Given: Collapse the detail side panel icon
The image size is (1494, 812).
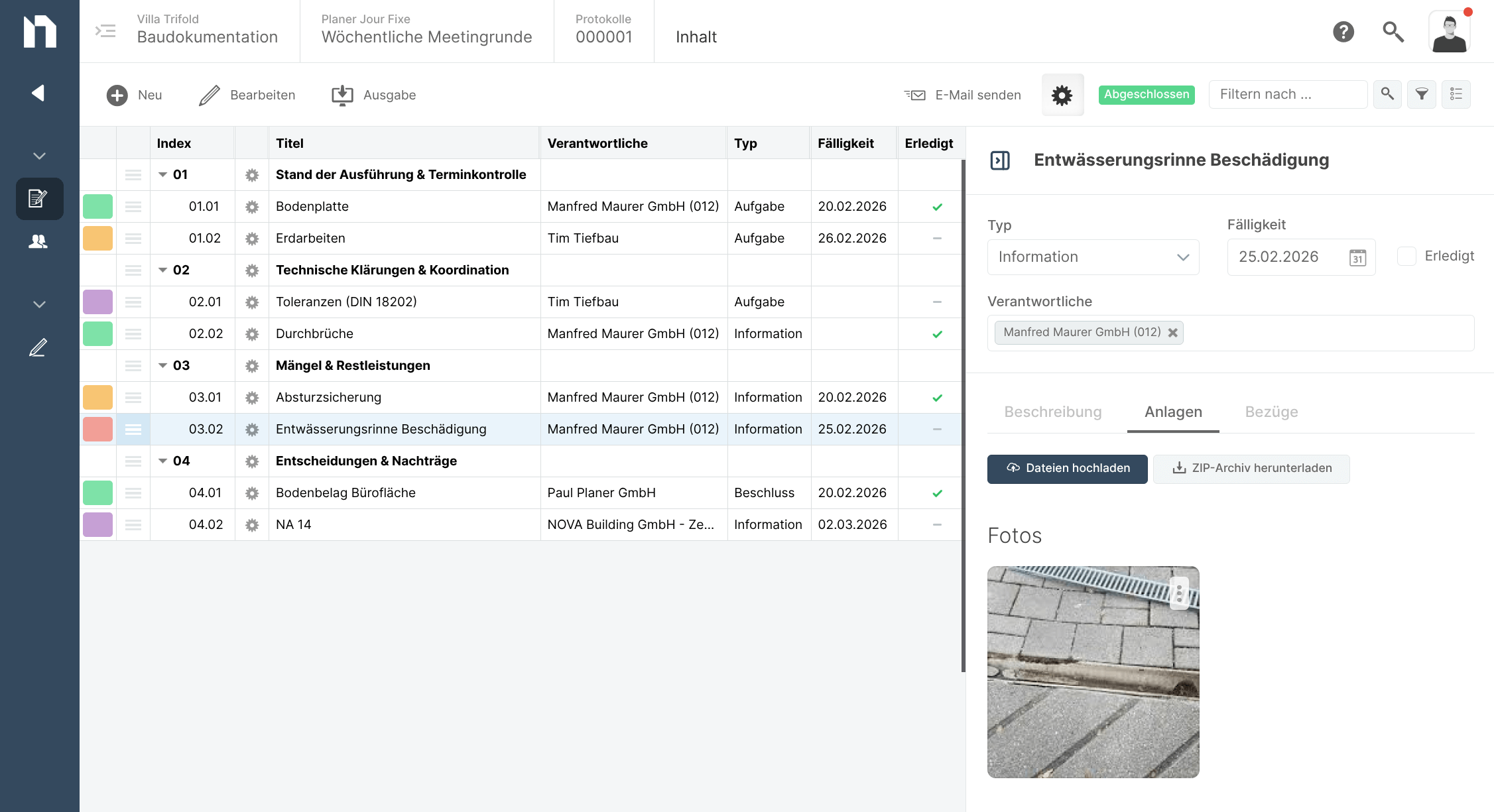Looking at the screenshot, I should 1000,160.
